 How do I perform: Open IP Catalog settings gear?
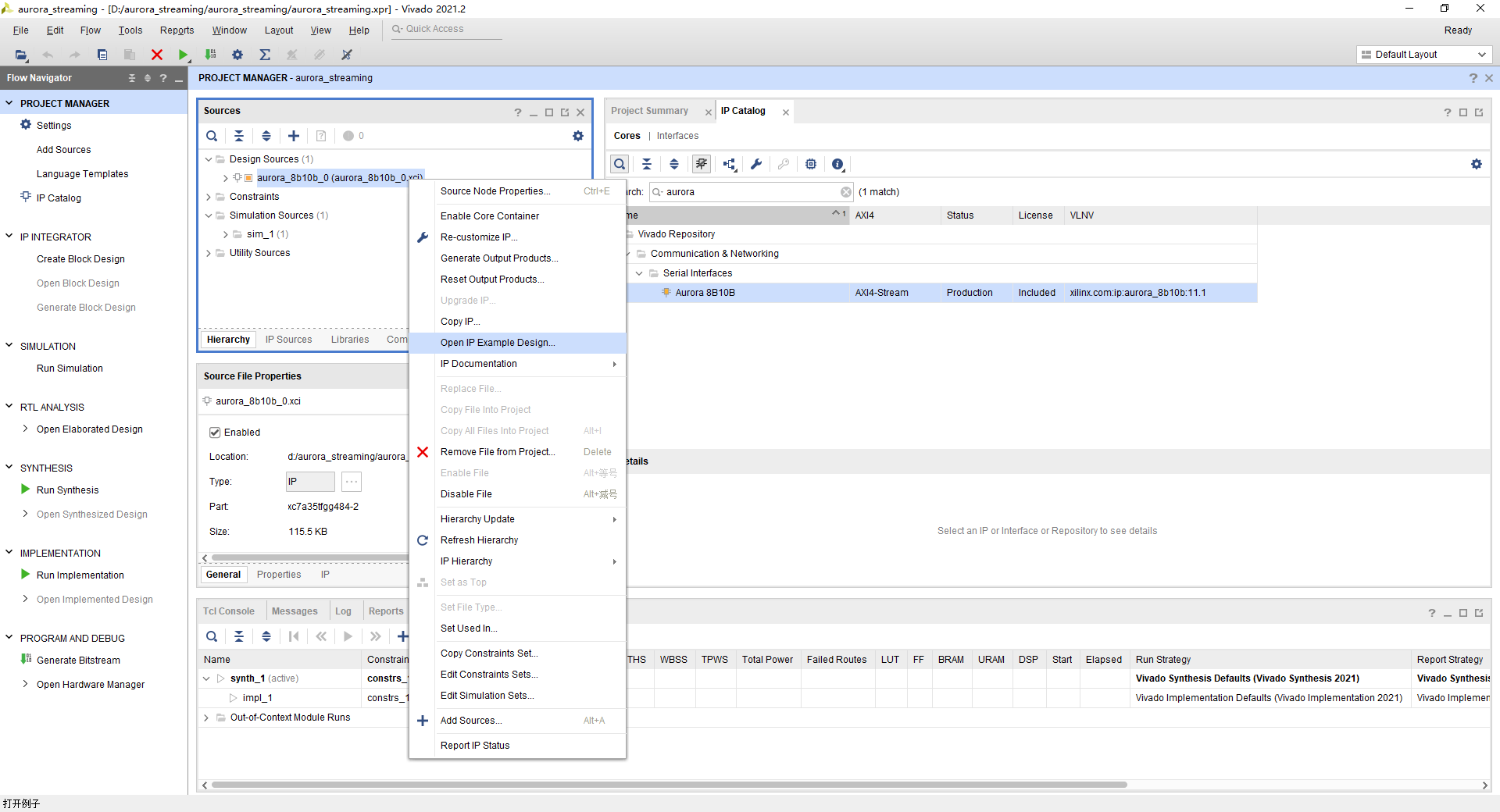1477,164
